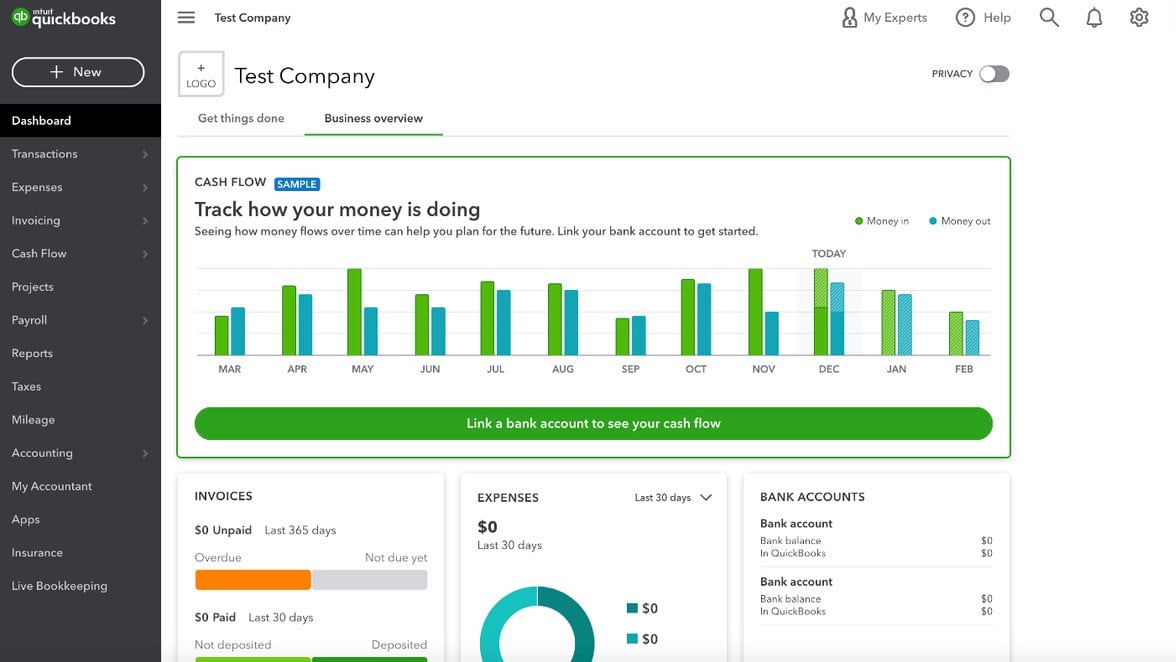Viewport: 1176px width, 662px height.
Task: Click the DEC bars in chart
Action: [x=829, y=312]
